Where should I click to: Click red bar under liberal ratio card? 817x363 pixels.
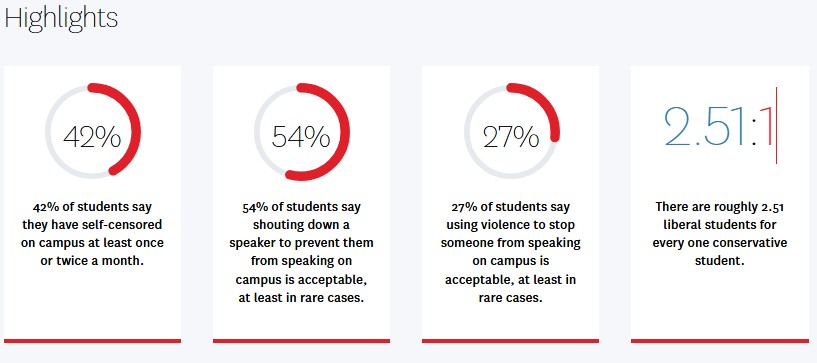point(720,341)
